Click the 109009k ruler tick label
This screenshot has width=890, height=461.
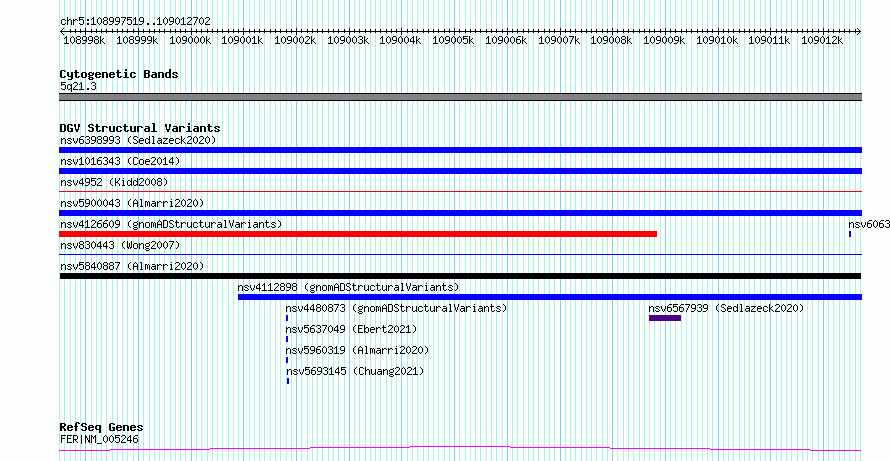(x=664, y=40)
